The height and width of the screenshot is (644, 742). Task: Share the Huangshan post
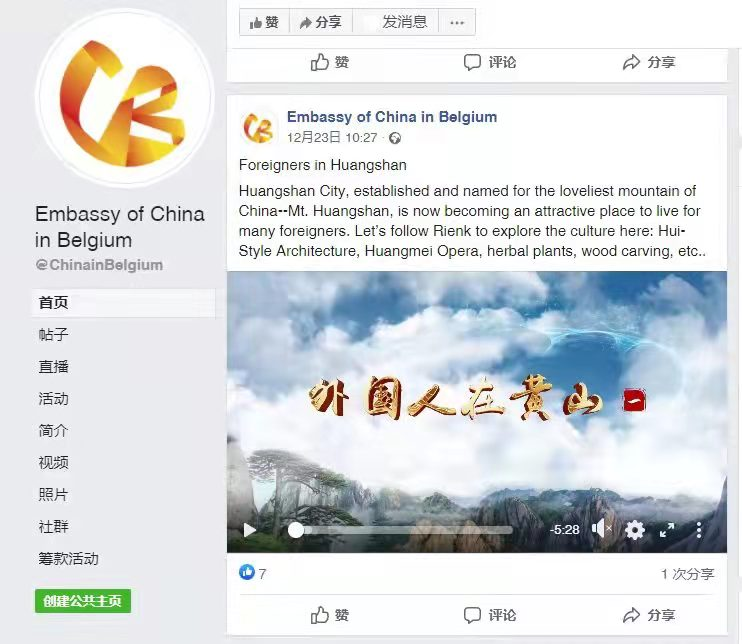[649, 615]
